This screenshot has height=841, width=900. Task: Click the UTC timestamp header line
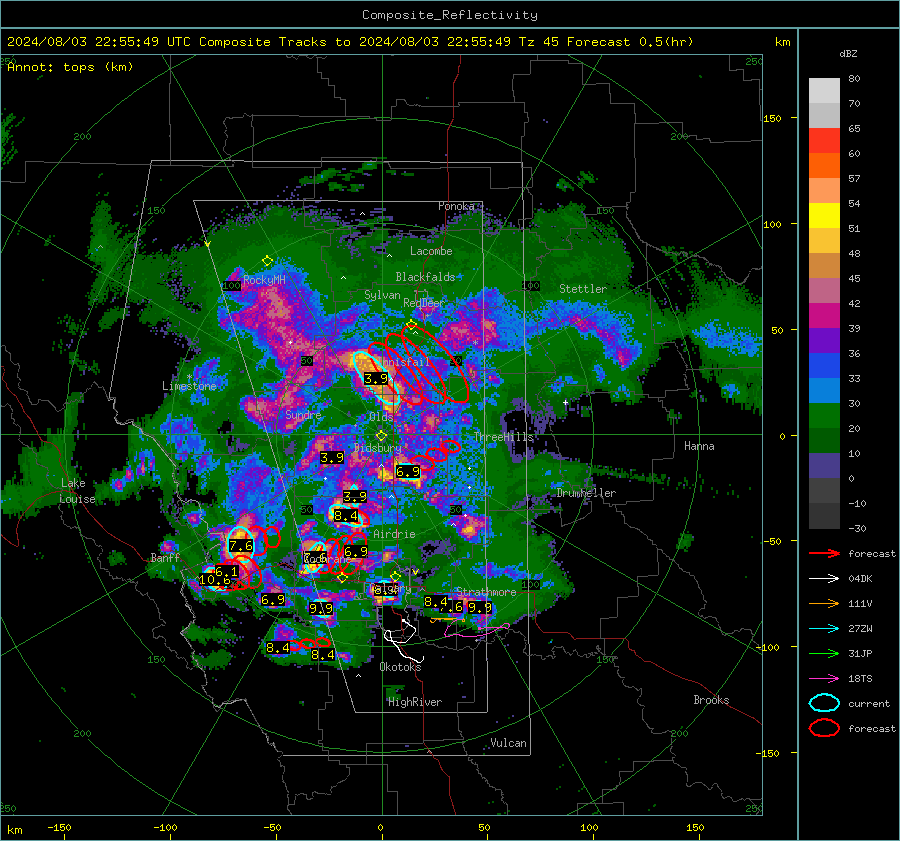pyautogui.click(x=350, y=42)
